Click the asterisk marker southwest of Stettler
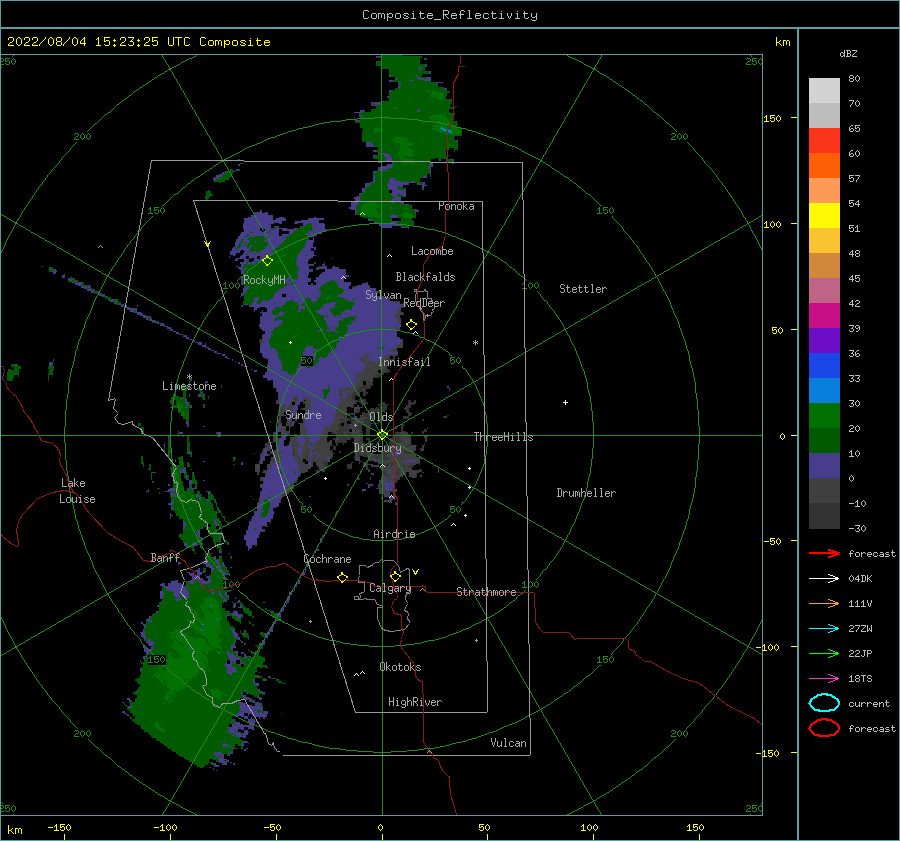The width and height of the screenshot is (900, 841). coord(475,343)
